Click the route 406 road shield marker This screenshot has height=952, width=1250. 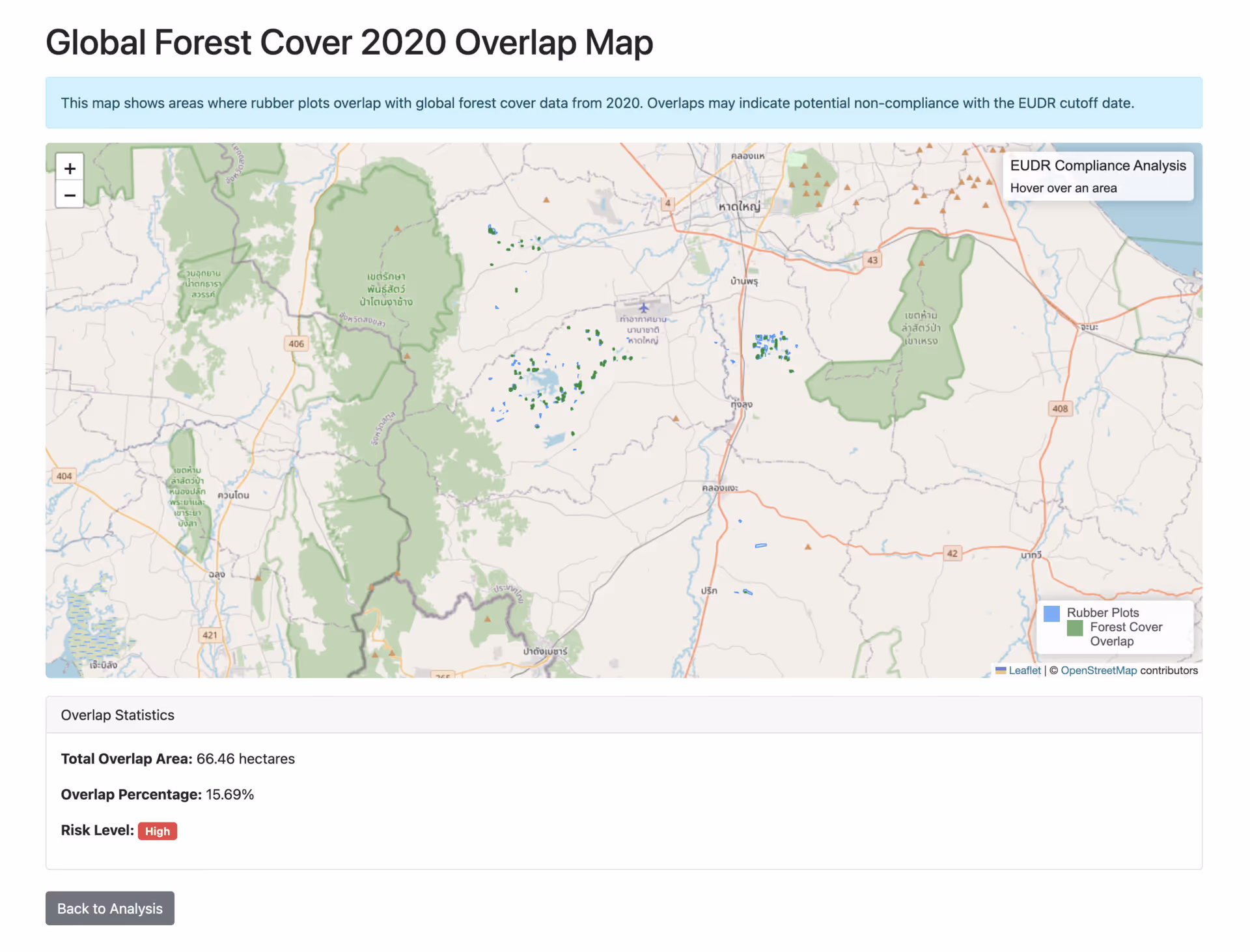296,344
